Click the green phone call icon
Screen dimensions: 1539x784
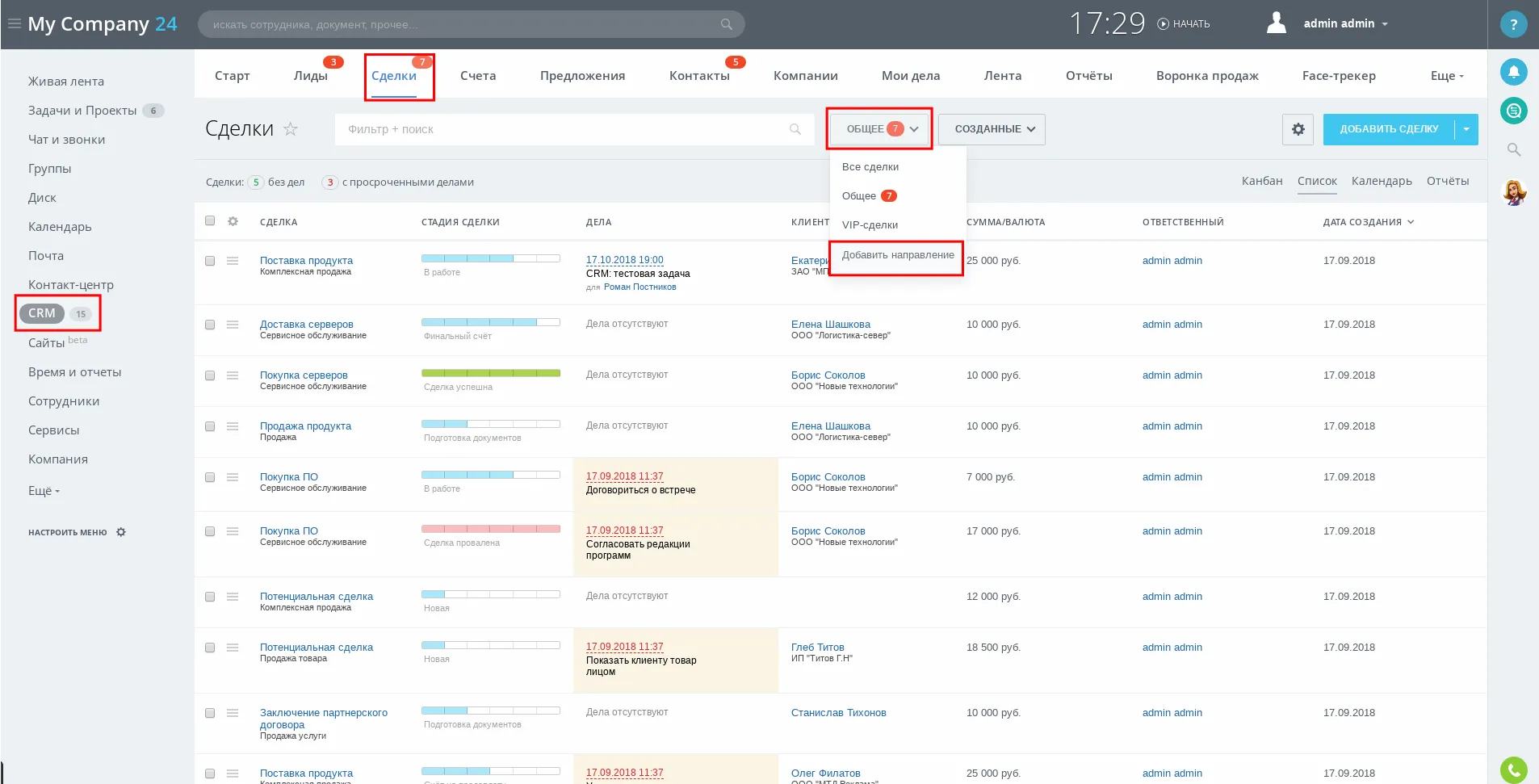[x=1513, y=769]
